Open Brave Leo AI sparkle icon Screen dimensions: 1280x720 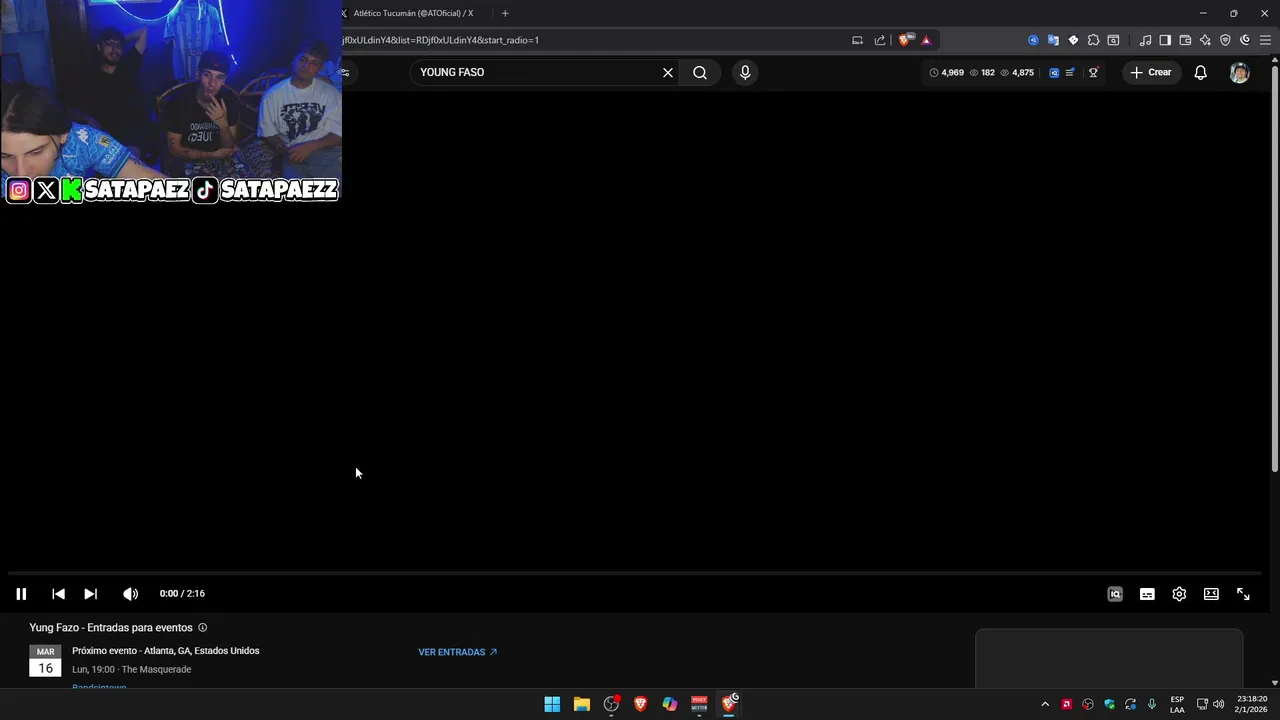[1205, 40]
